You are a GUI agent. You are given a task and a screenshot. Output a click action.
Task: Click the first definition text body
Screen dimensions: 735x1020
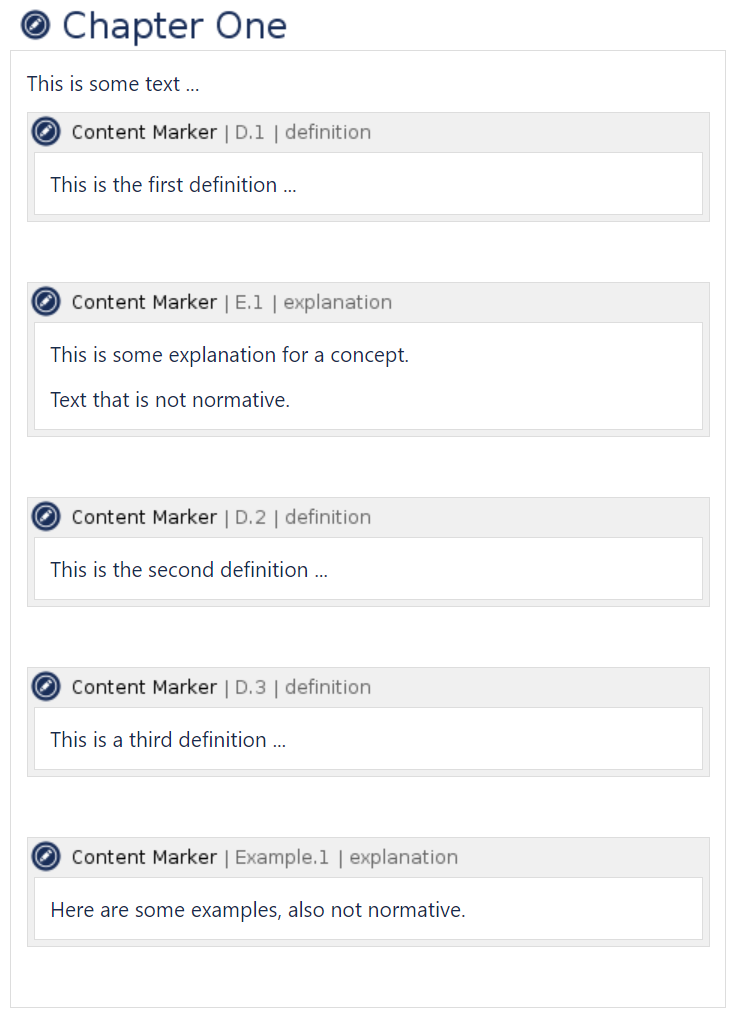(x=173, y=185)
